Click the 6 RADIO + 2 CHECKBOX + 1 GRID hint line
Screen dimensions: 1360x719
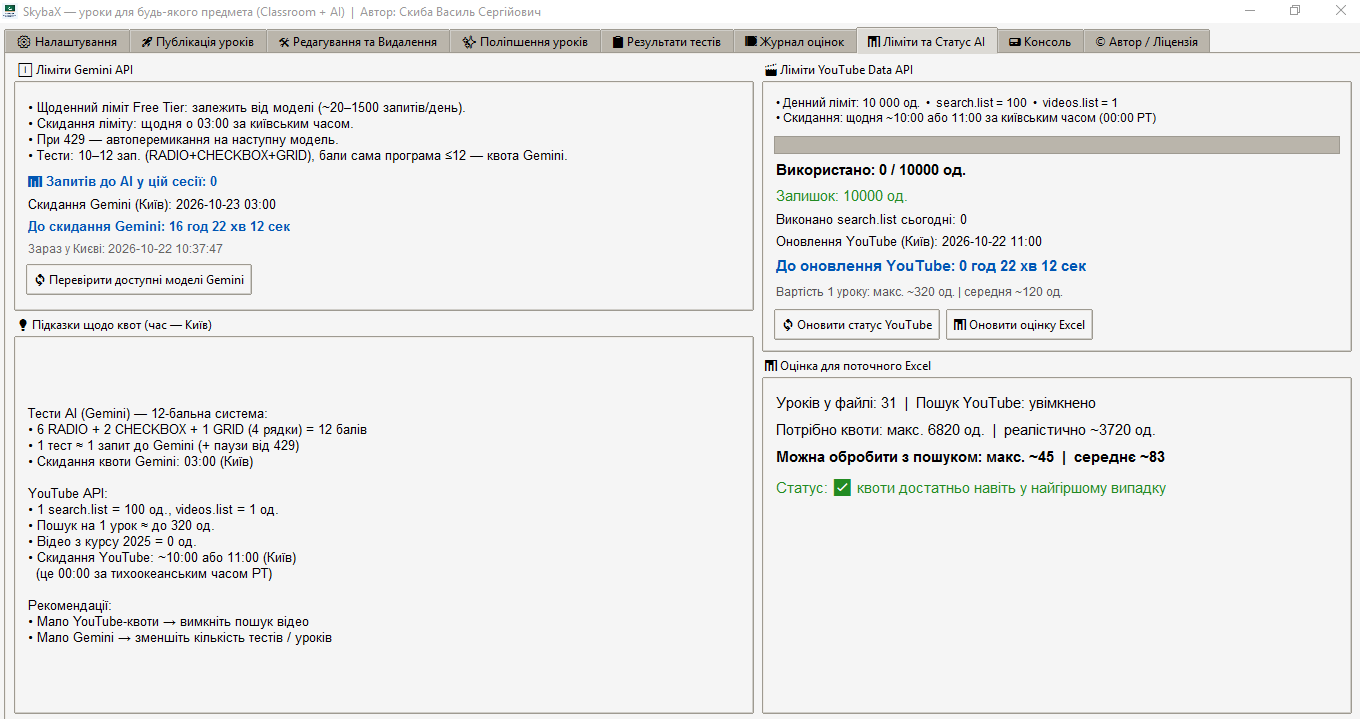[x=198, y=430]
